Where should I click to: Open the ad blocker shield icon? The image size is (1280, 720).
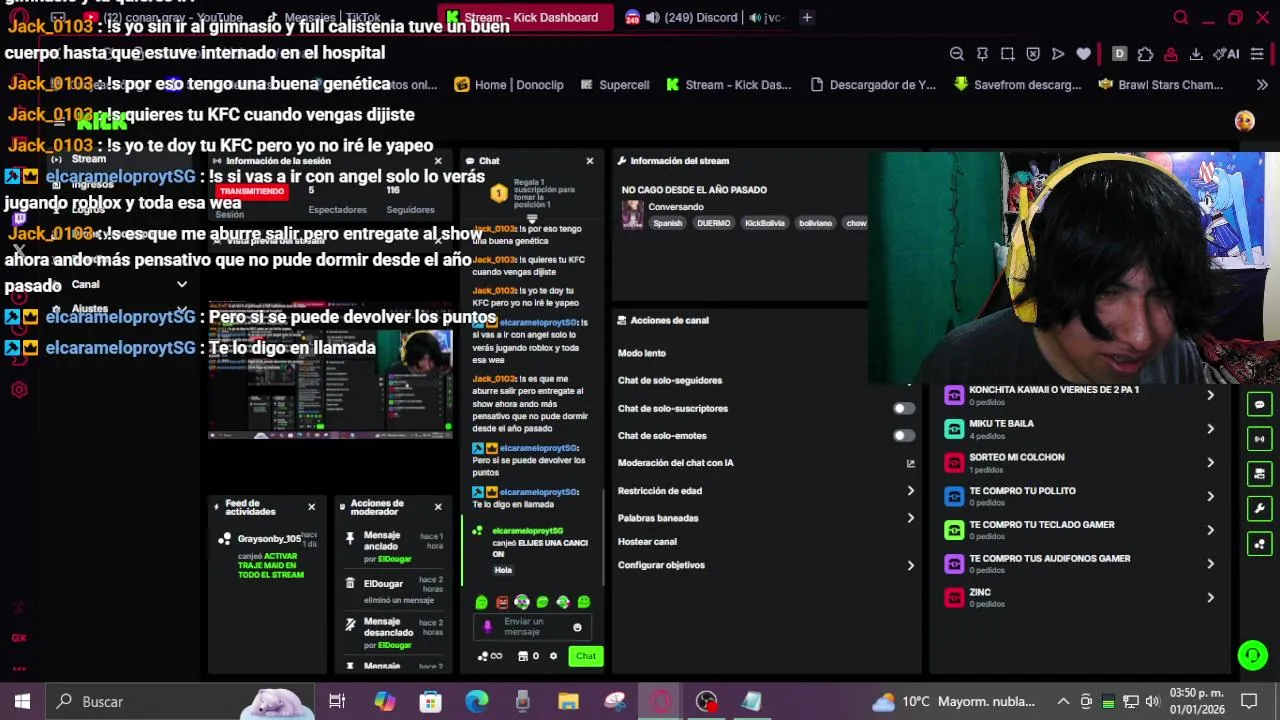(x=1033, y=54)
